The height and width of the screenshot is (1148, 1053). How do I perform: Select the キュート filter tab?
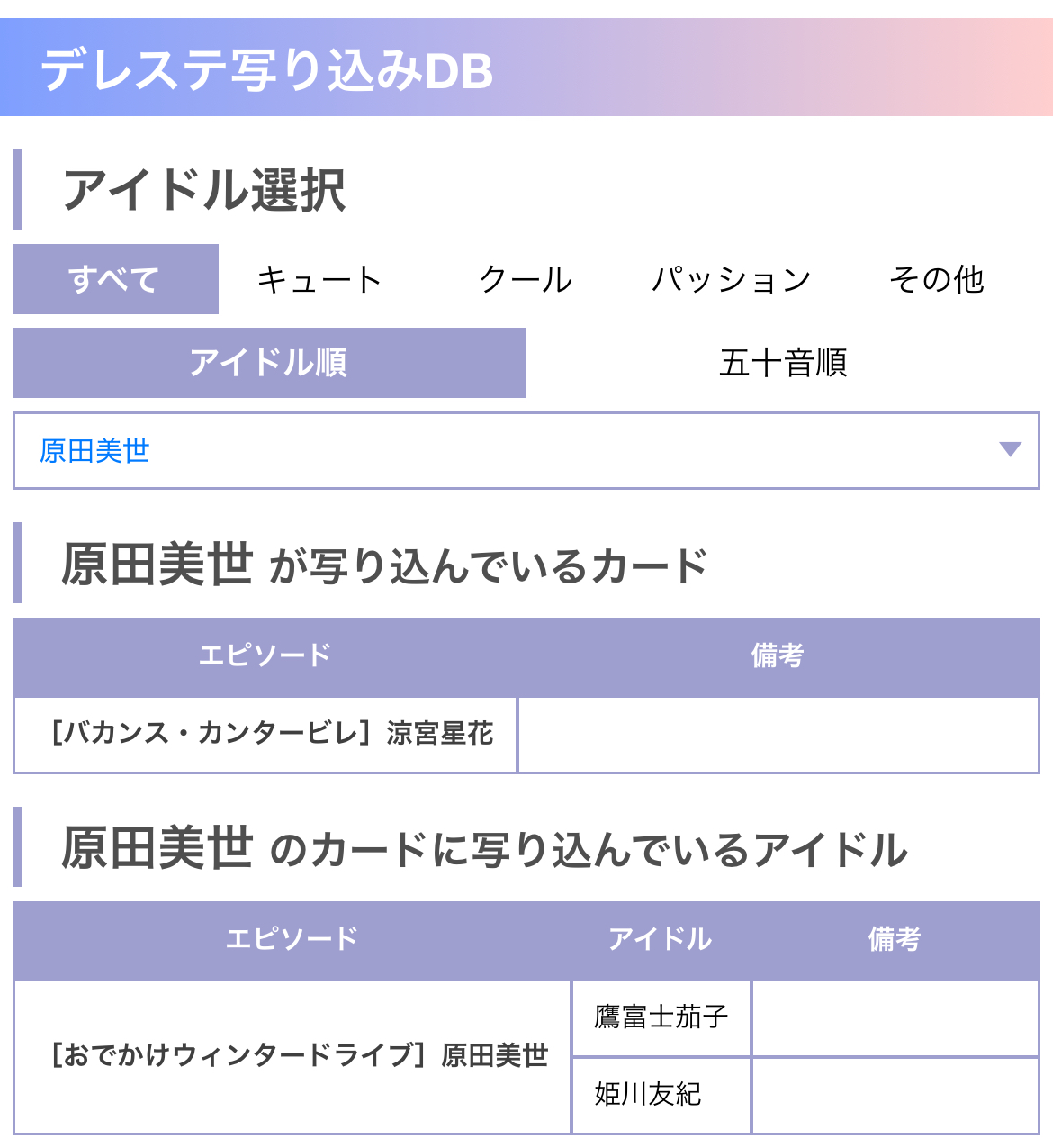[320, 279]
